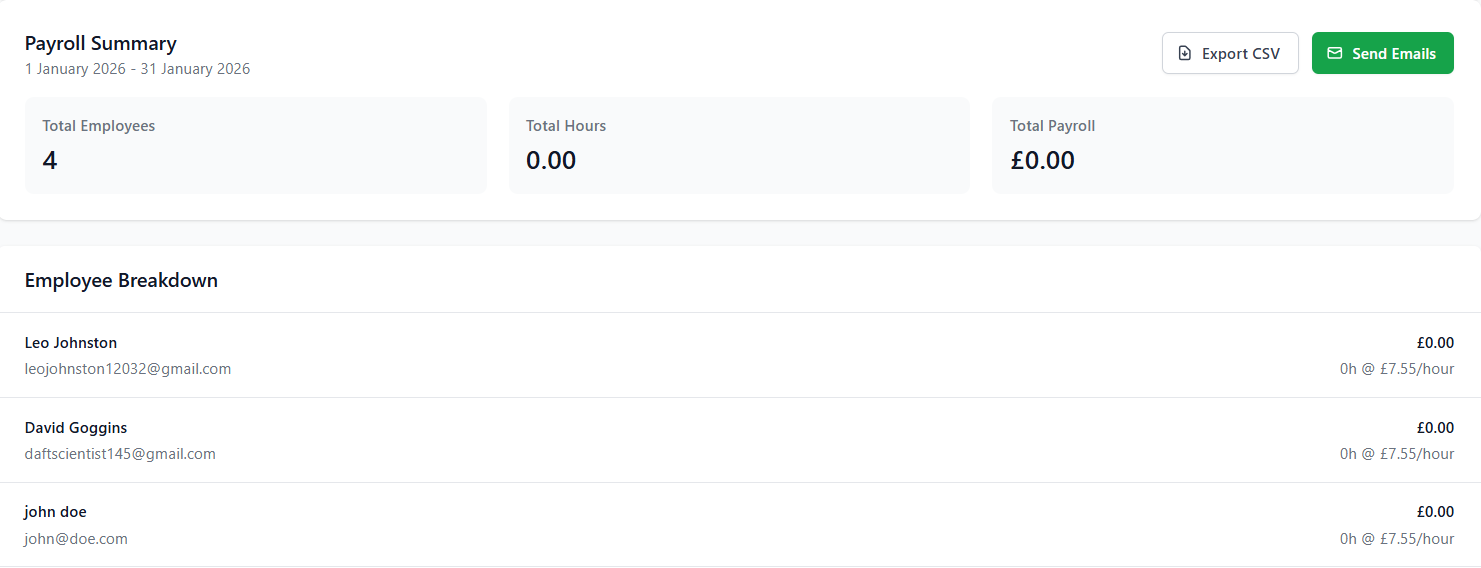1481x568 pixels.
Task: Click the envelope icon in Send Emails
Action: 1334,54
